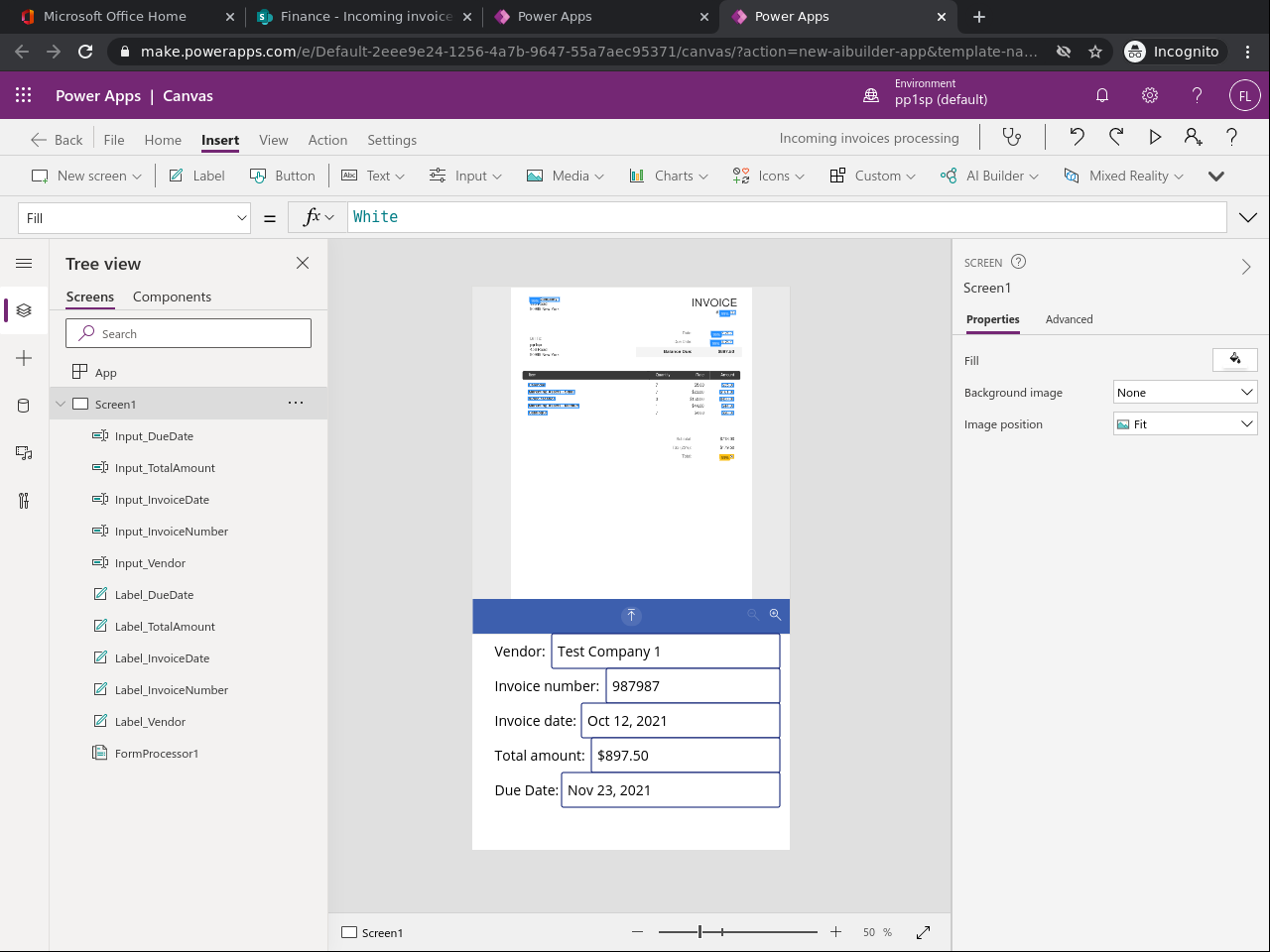
Task: Reload the browser page
Action: [85, 52]
